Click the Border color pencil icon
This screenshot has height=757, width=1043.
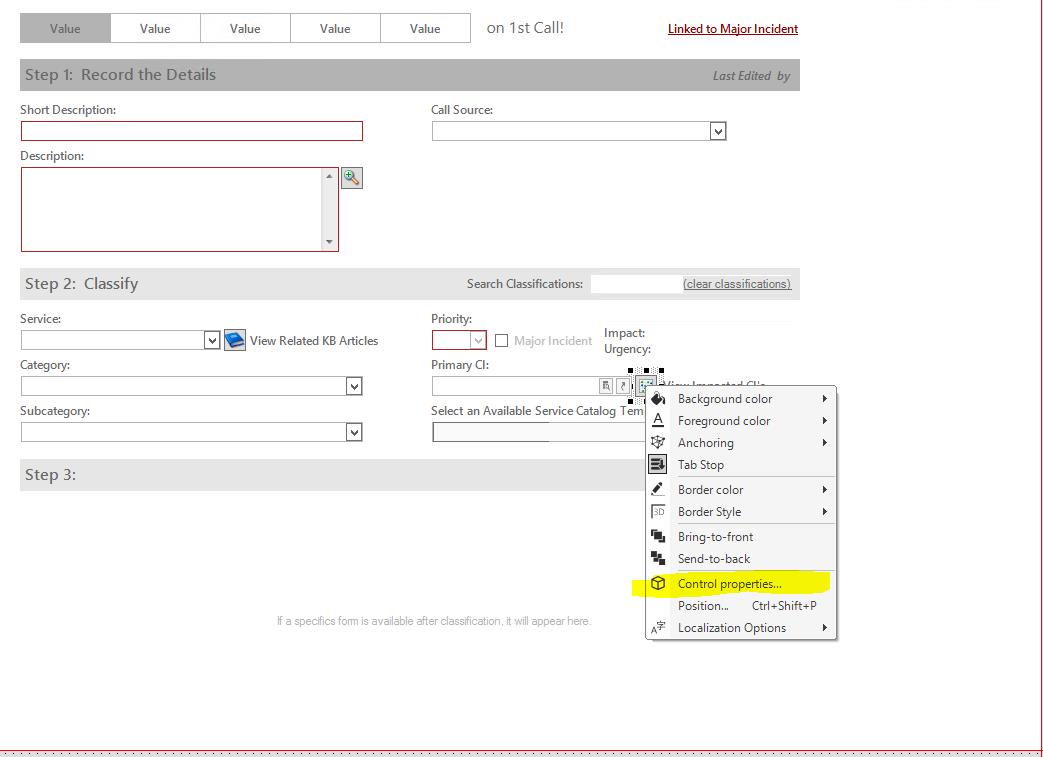pyautogui.click(x=657, y=489)
